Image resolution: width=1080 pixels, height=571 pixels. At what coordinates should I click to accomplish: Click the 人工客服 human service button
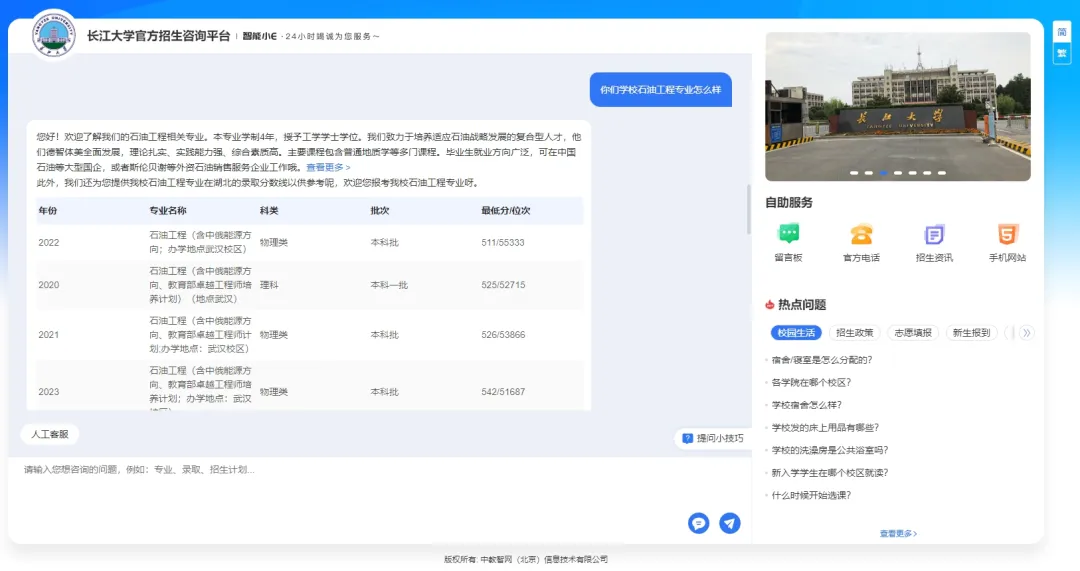click(x=50, y=435)
